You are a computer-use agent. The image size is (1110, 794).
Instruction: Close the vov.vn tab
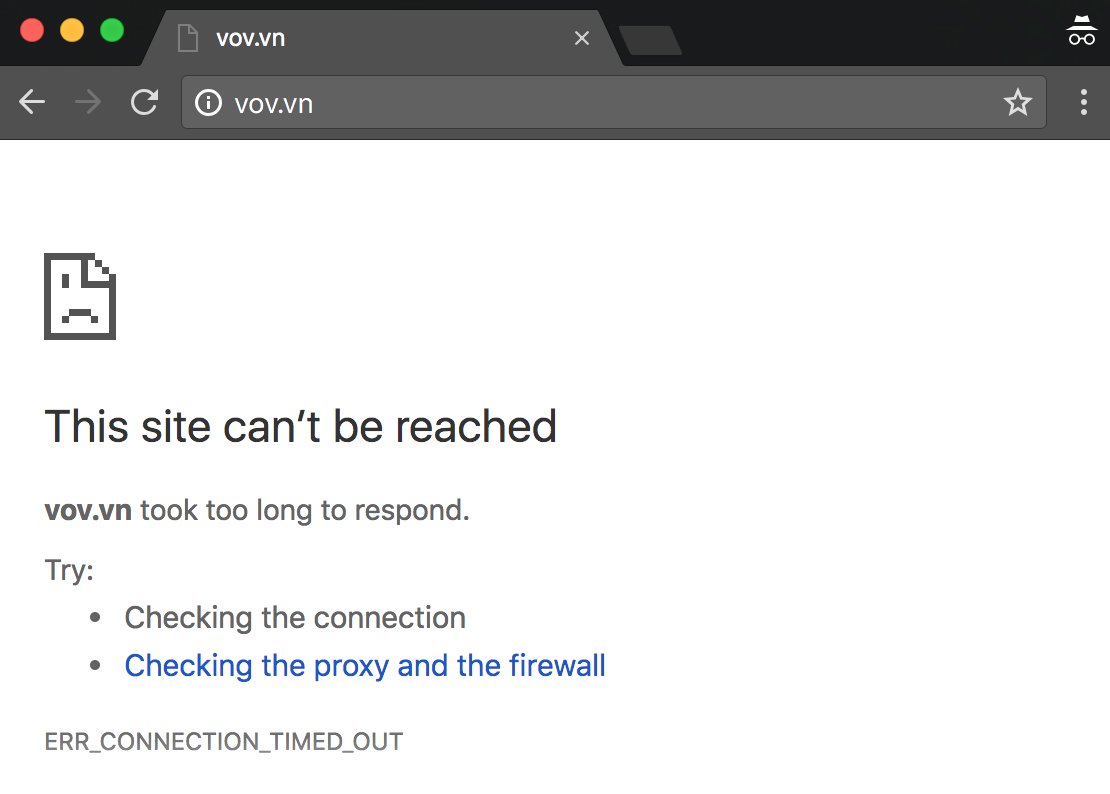(582, 38)
